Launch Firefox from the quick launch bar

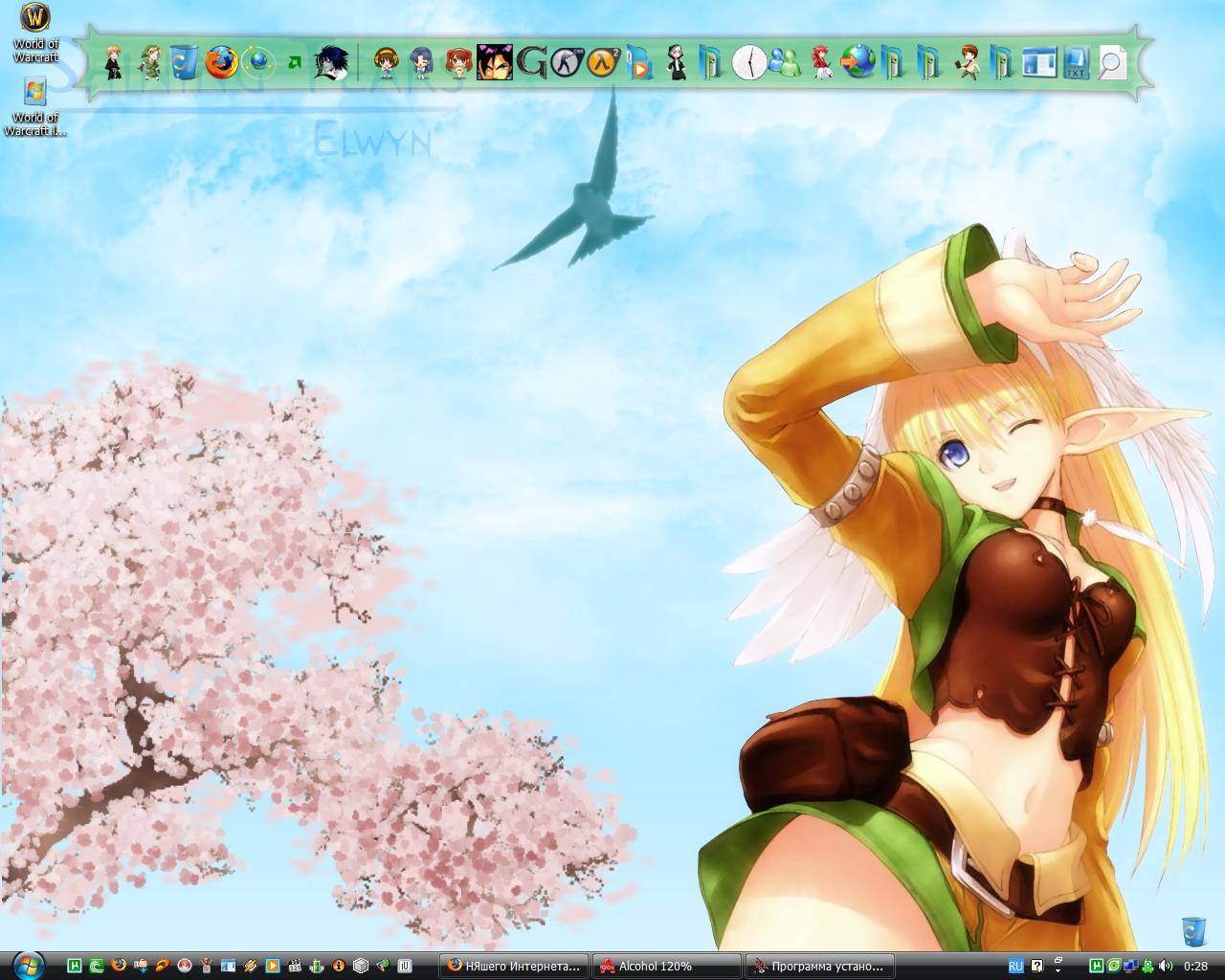tap(119, 966)
